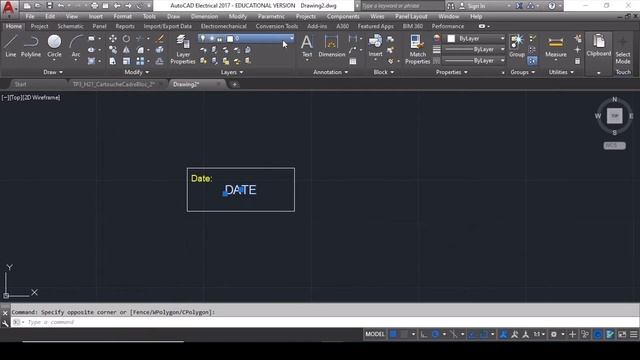Expand the Layers panel
Screen dimensions: 640x360
pyautogui.click(x=232, y=72)
